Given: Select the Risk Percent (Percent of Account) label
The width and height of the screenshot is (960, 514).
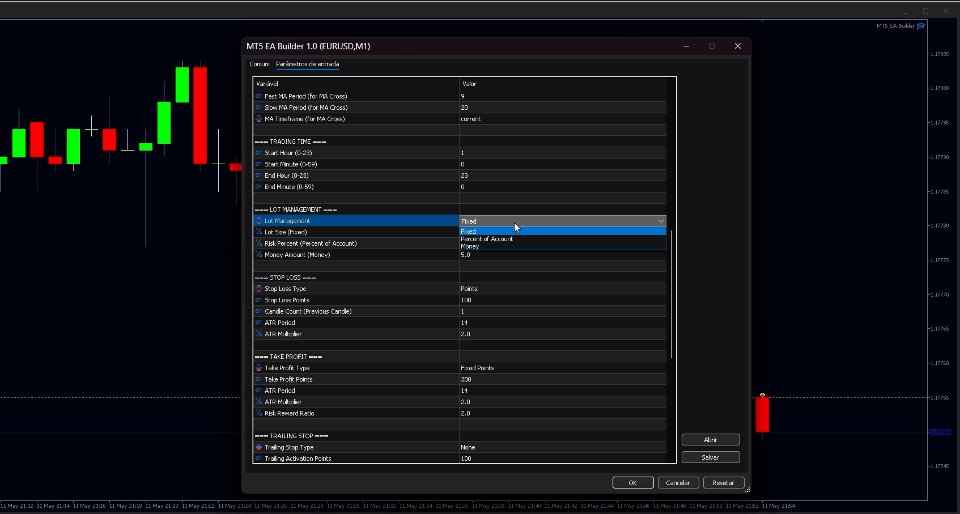Looking at the screenshot, I should pos(310,244).
